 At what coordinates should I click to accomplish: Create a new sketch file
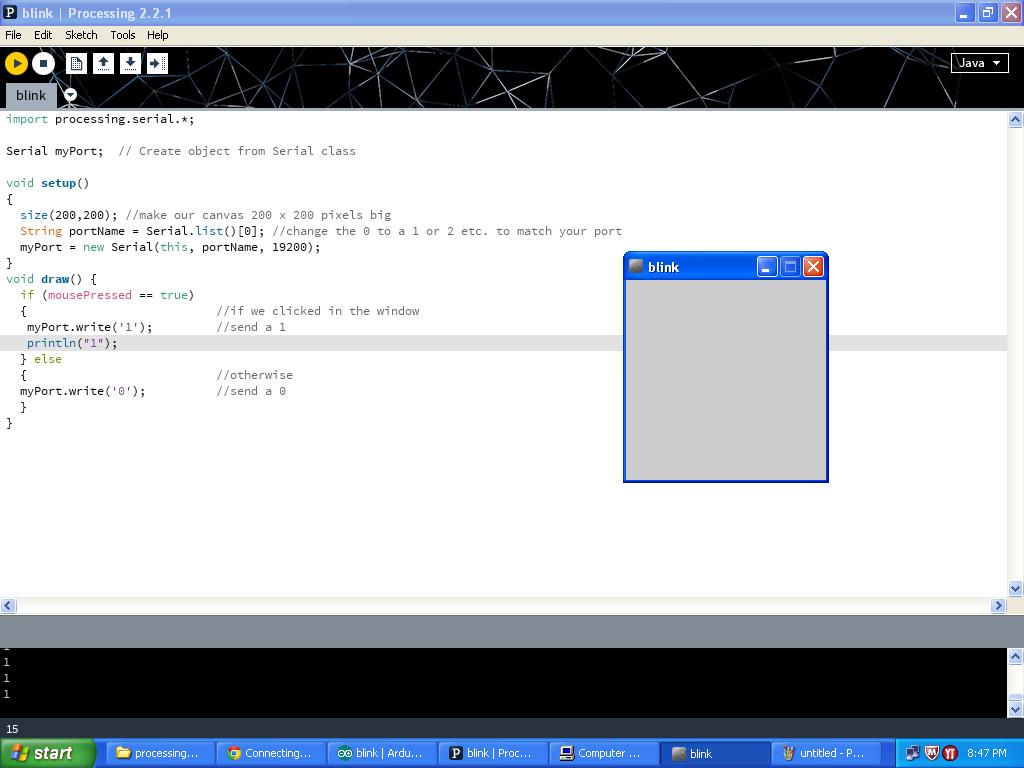pyautogui.click(x=76, y=63)
